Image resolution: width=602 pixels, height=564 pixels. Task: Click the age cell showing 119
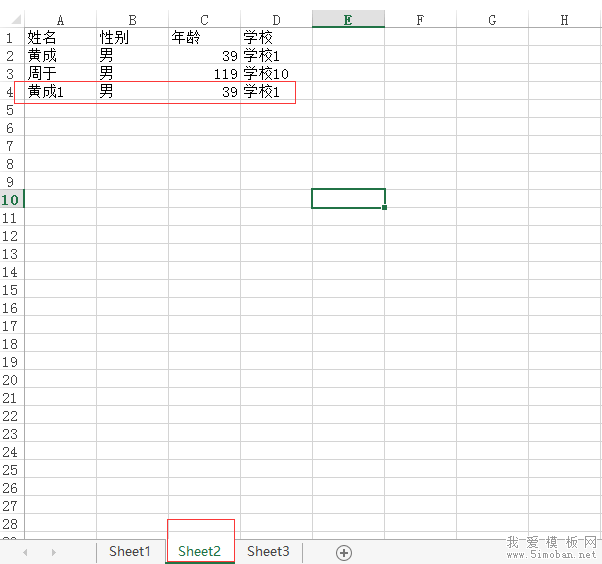point(204,73)
